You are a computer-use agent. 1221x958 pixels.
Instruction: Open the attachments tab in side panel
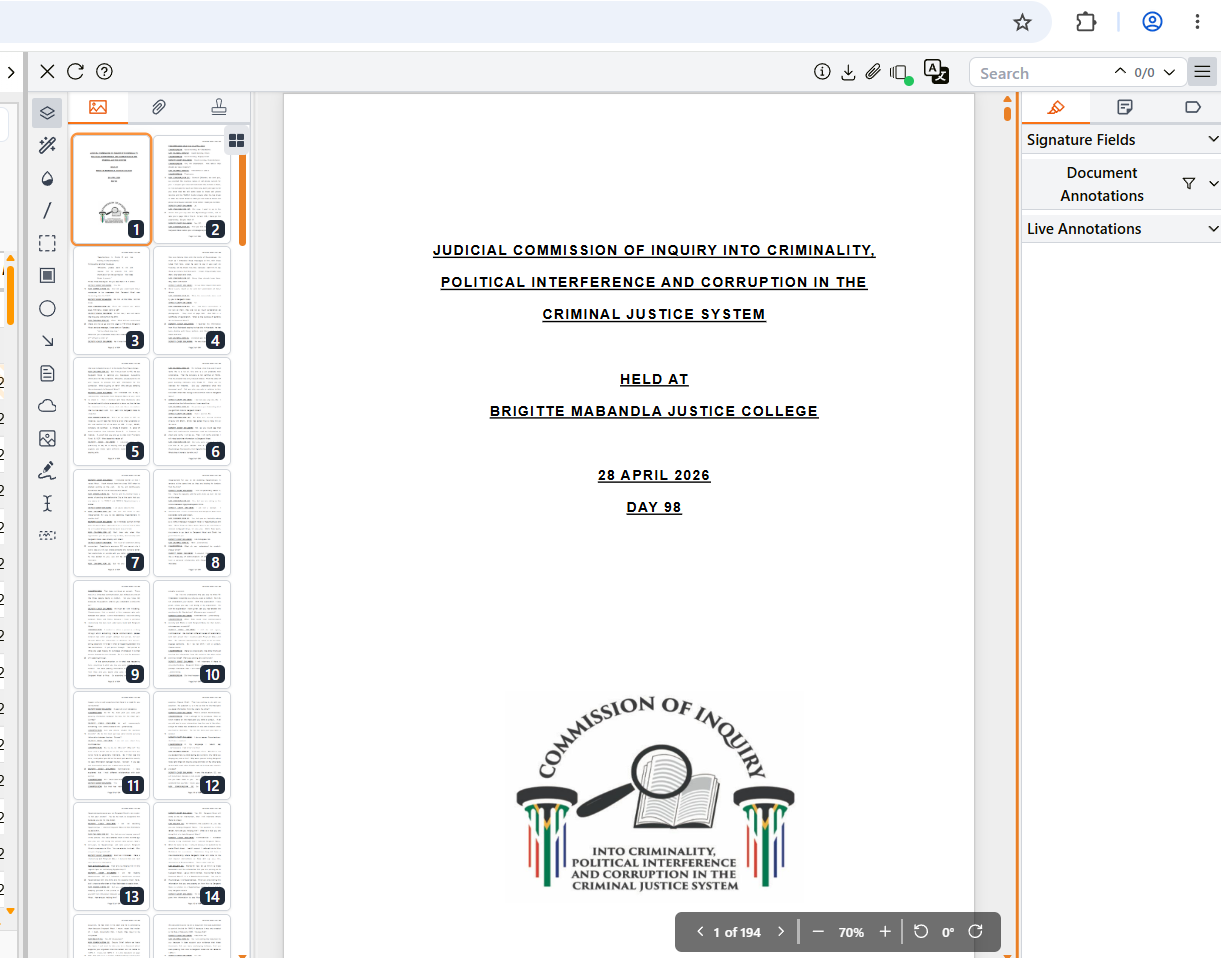click(158, 107)
